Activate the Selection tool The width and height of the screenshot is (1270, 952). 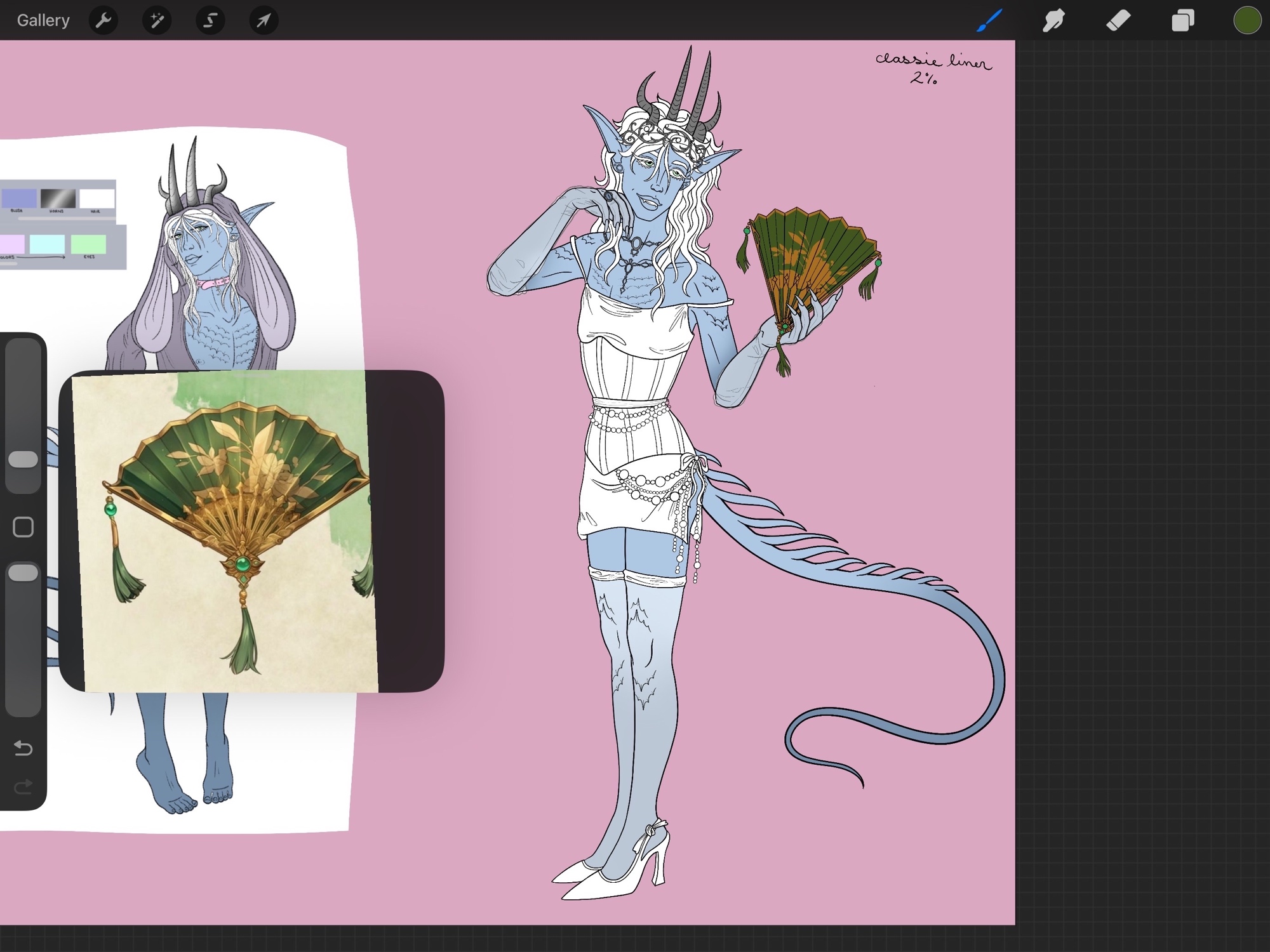point(210,20)
